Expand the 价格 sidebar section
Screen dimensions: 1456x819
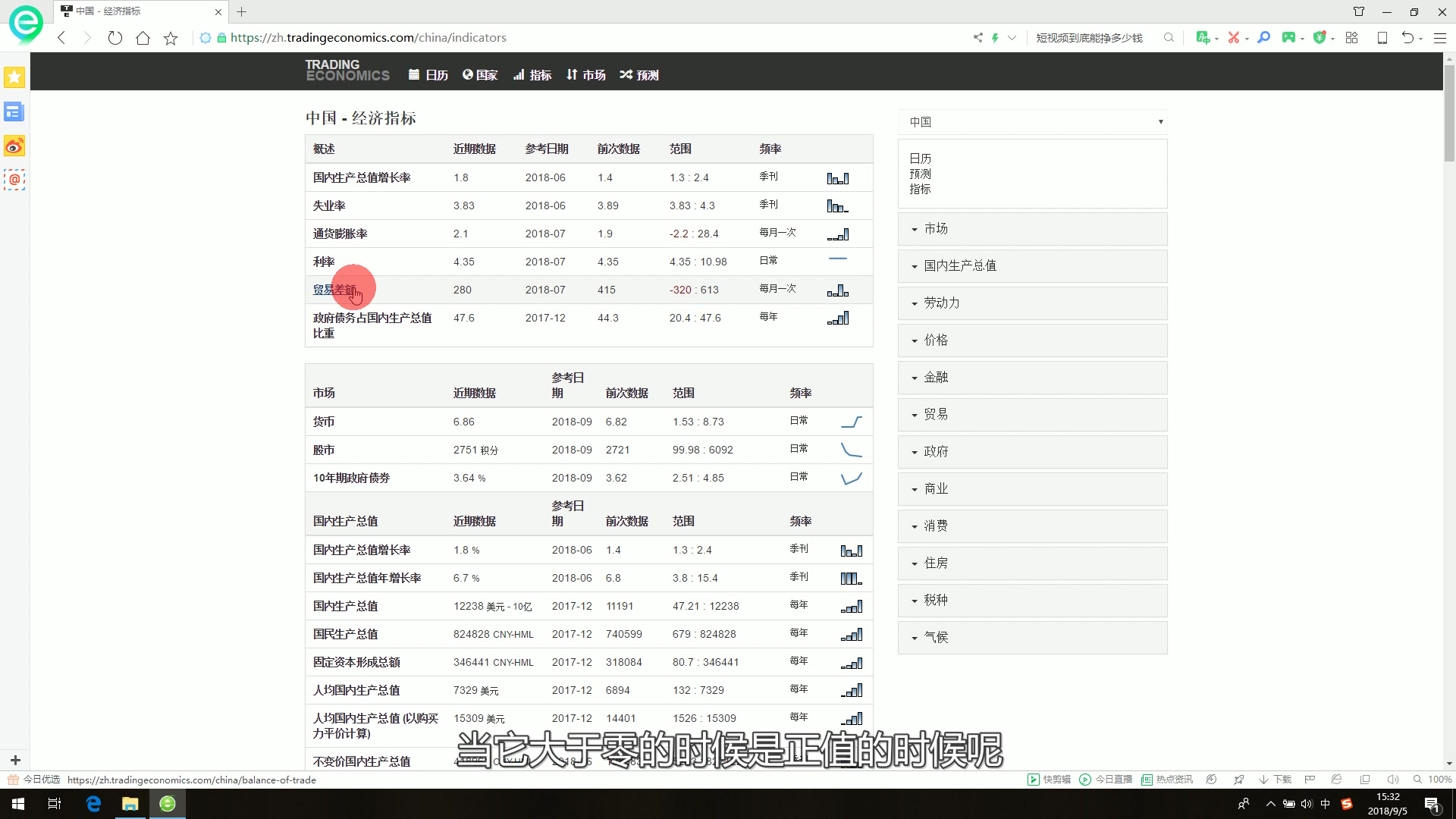tap(1033, 340)
